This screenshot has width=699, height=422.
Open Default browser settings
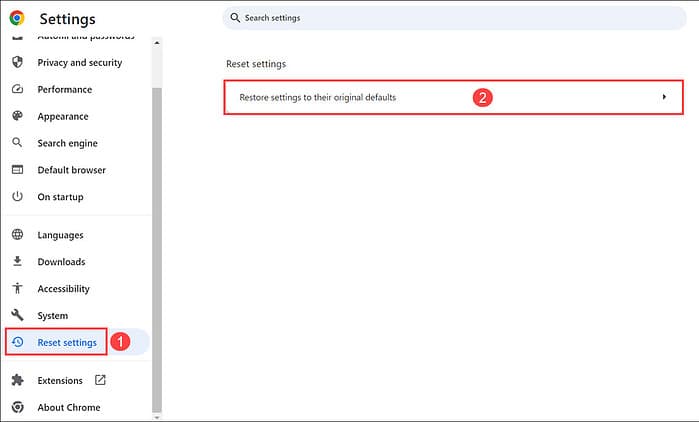(x=71, y=170)
